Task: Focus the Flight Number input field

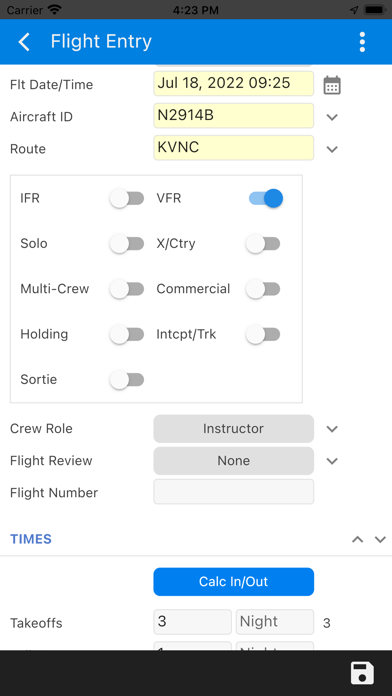Action: click(234, 491)
